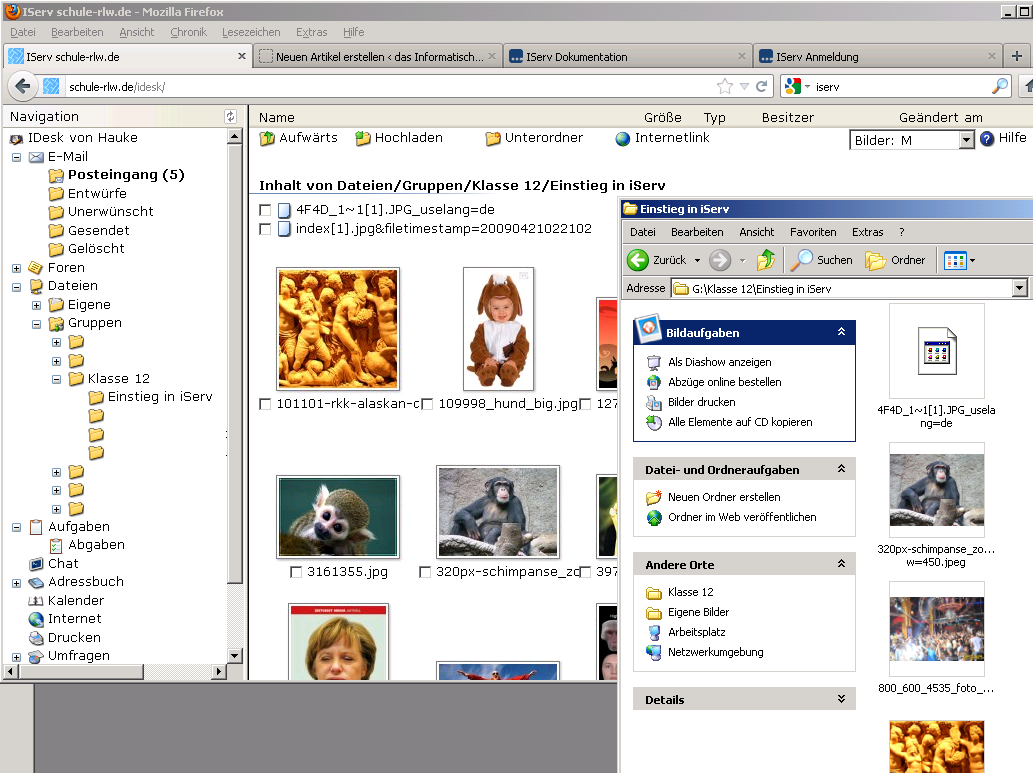This screenshot has height=773, width=1033.
Task: Switch to the IServ Dokumentation tab
Action: pos(576,57)
